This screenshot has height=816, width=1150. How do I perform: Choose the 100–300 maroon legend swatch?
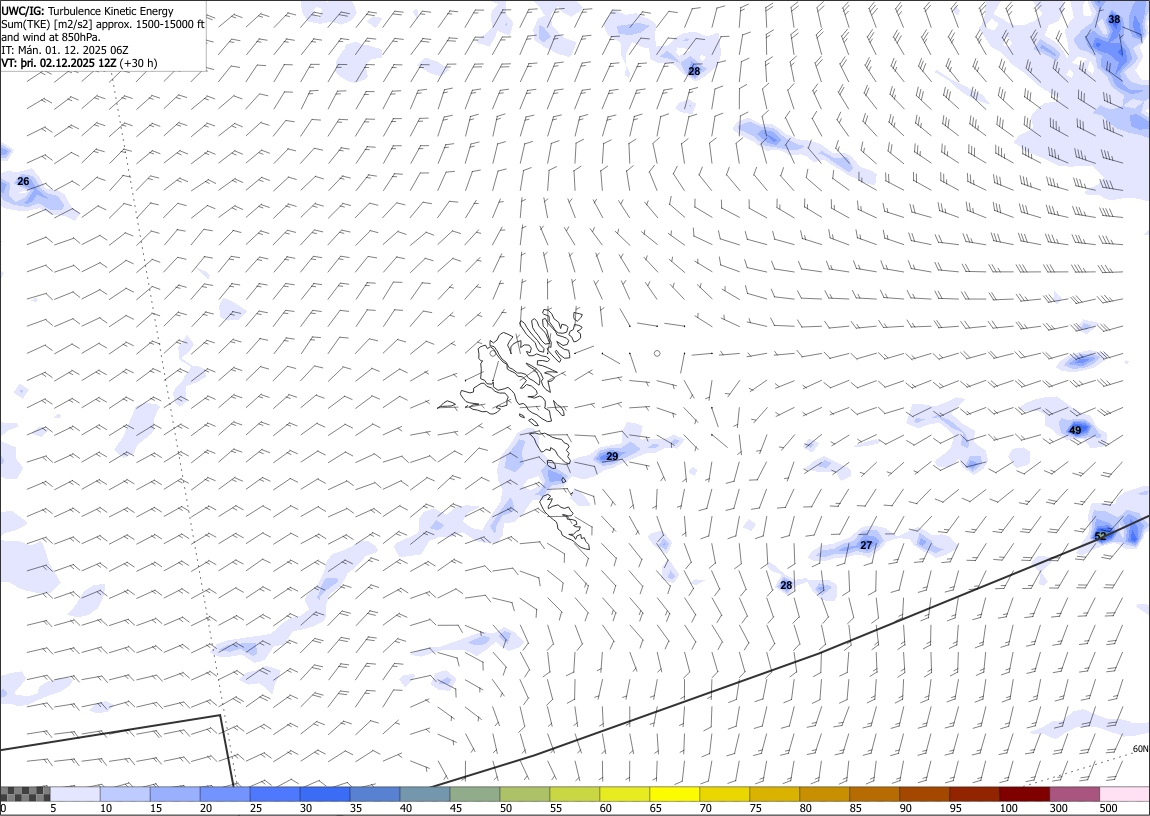click(x=1025, y=794)
